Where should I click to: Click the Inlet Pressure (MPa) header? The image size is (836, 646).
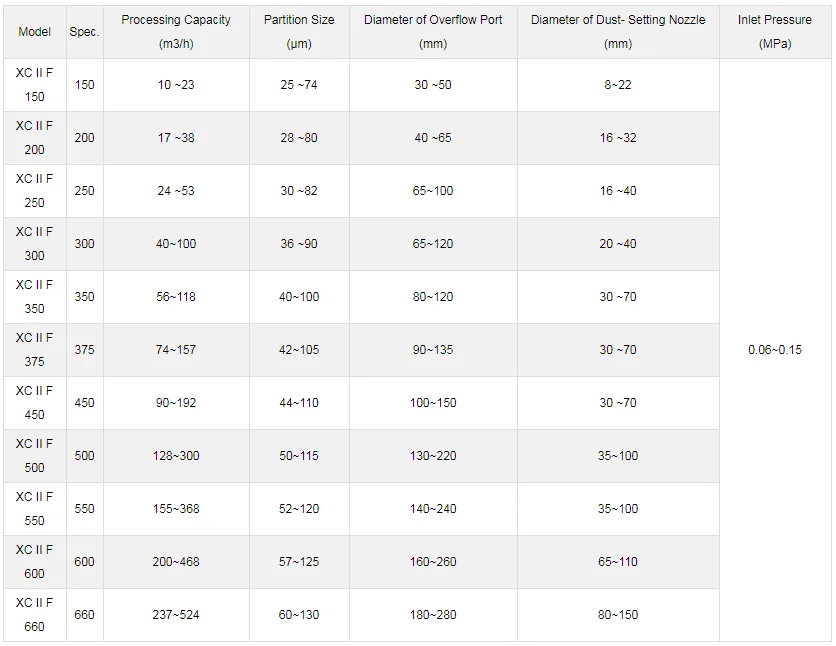click(x=774, y=32)
